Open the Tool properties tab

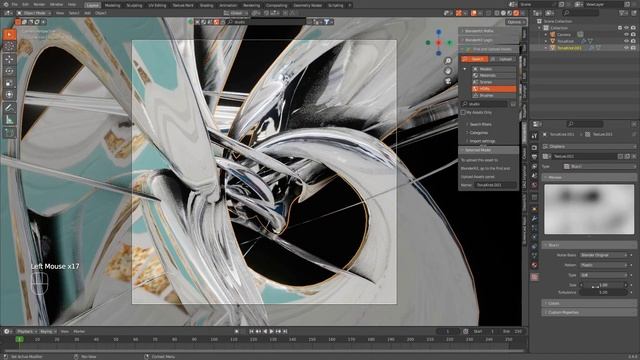click(x=534, y=136)
